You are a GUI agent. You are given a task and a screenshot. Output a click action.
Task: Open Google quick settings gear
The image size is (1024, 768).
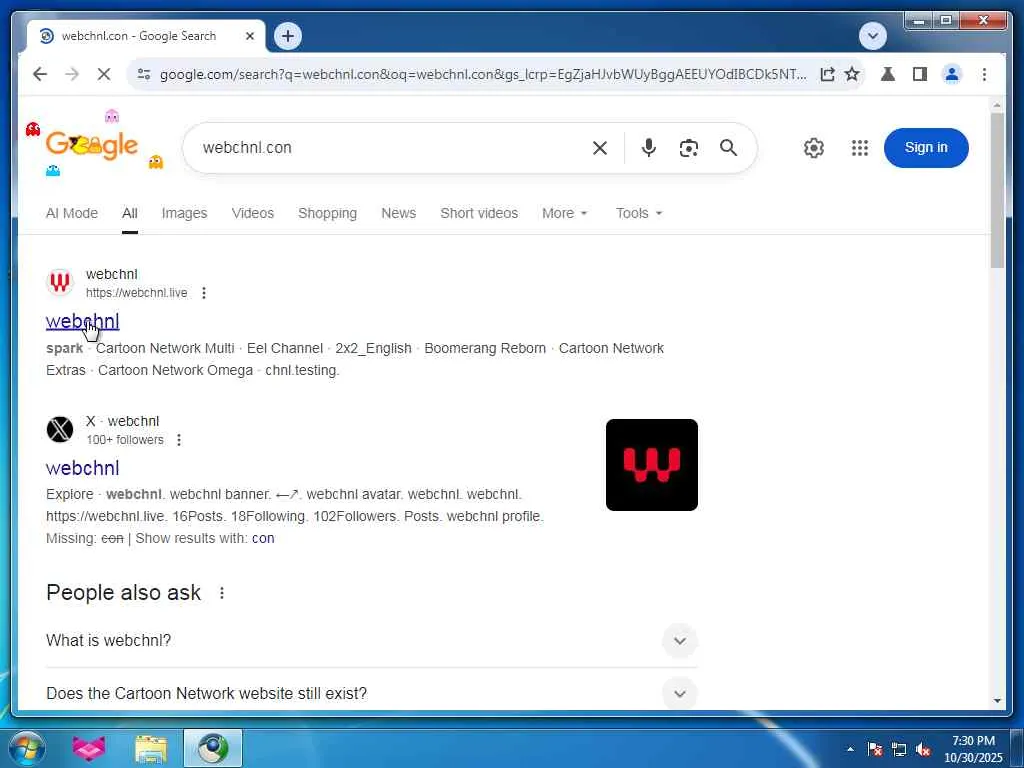pos(814,148)
